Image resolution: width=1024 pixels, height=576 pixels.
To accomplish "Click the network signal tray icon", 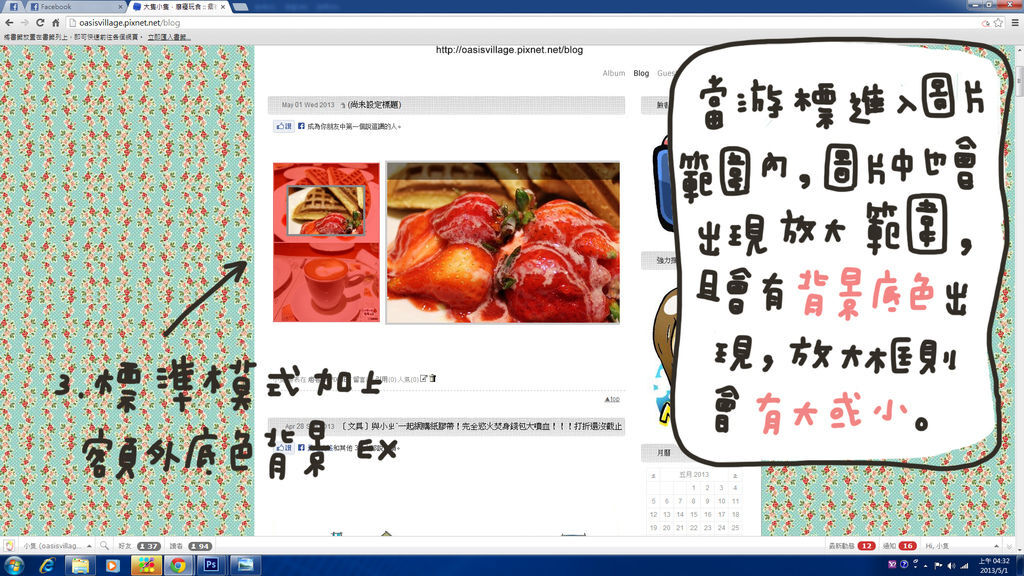I will pos(964,566).
